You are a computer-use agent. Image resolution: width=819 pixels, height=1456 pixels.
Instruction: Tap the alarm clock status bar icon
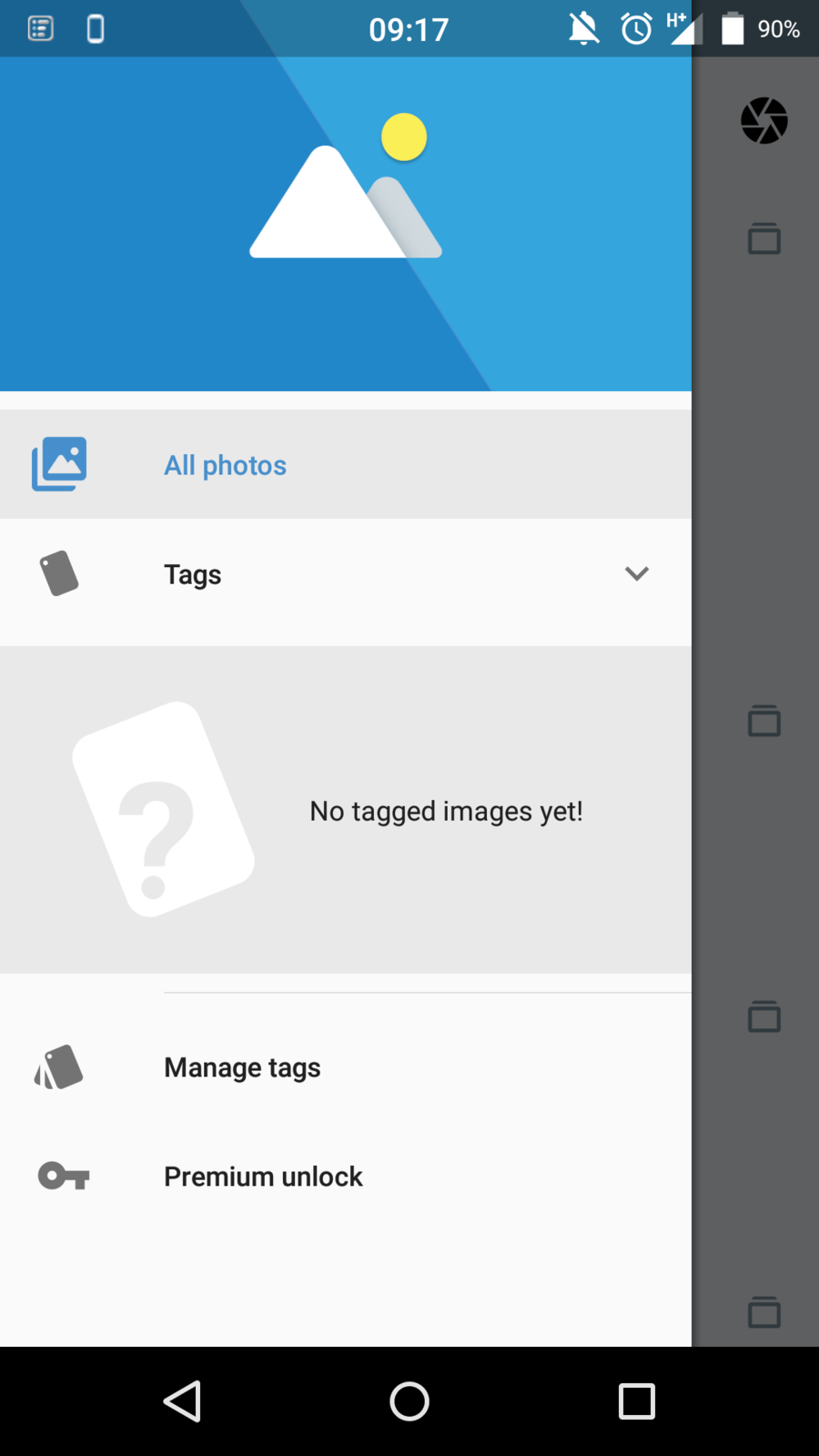[x=636, y=29]
